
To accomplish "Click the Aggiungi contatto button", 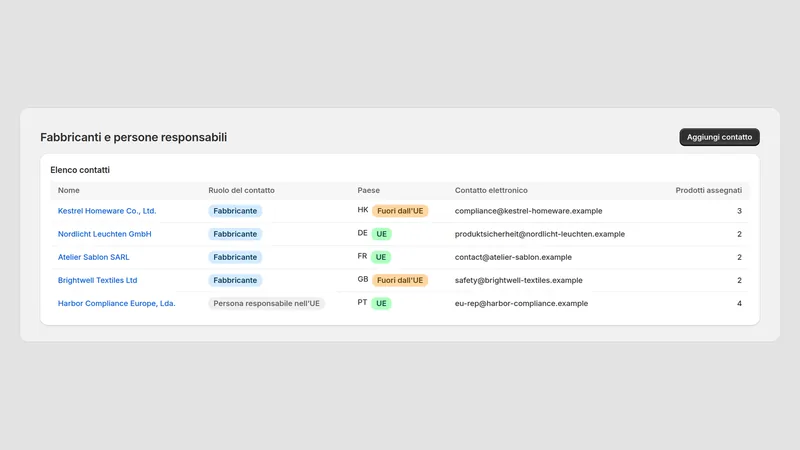I will 719,137.
